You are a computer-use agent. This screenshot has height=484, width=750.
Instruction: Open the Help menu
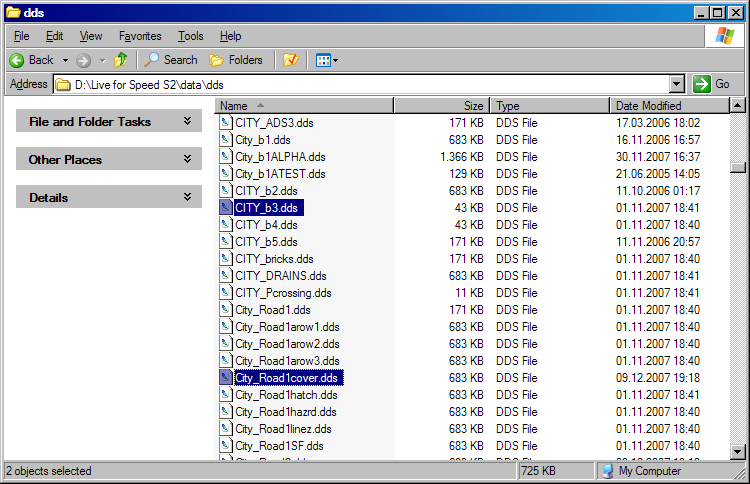231,36
